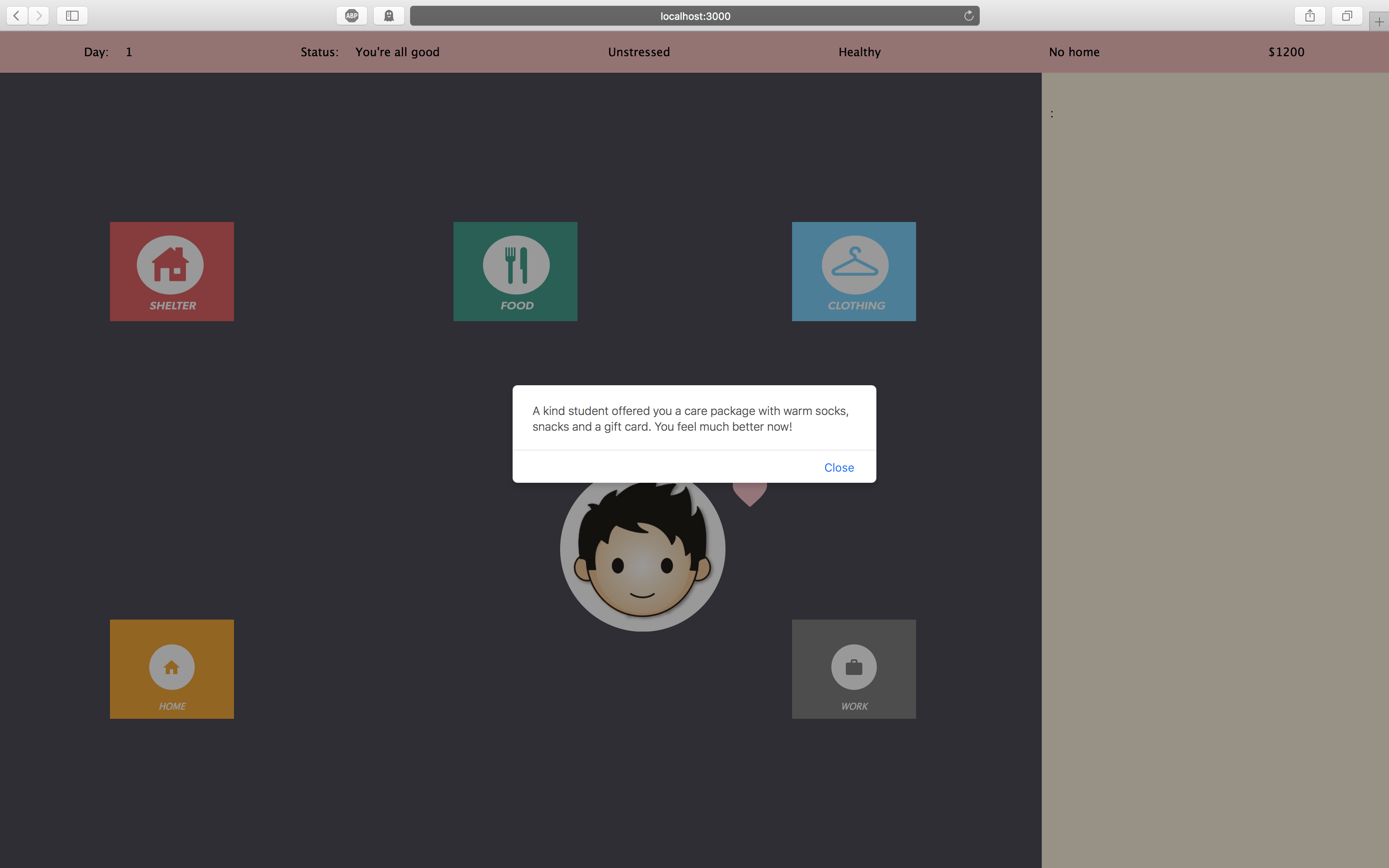The image size is (1389, 868).
Task: Click the browser forward arrow
Action: (x=38, y=16)
